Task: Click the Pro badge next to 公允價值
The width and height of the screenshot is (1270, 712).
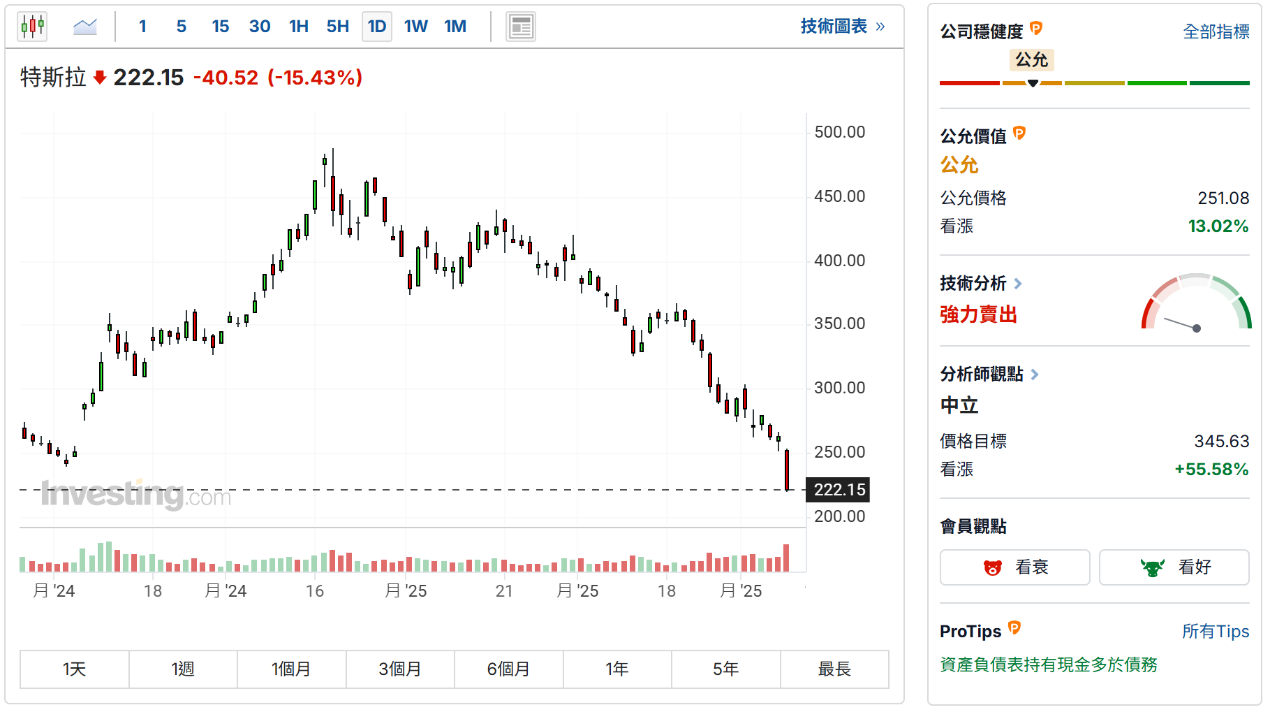Action: [x=1019, y=133]
